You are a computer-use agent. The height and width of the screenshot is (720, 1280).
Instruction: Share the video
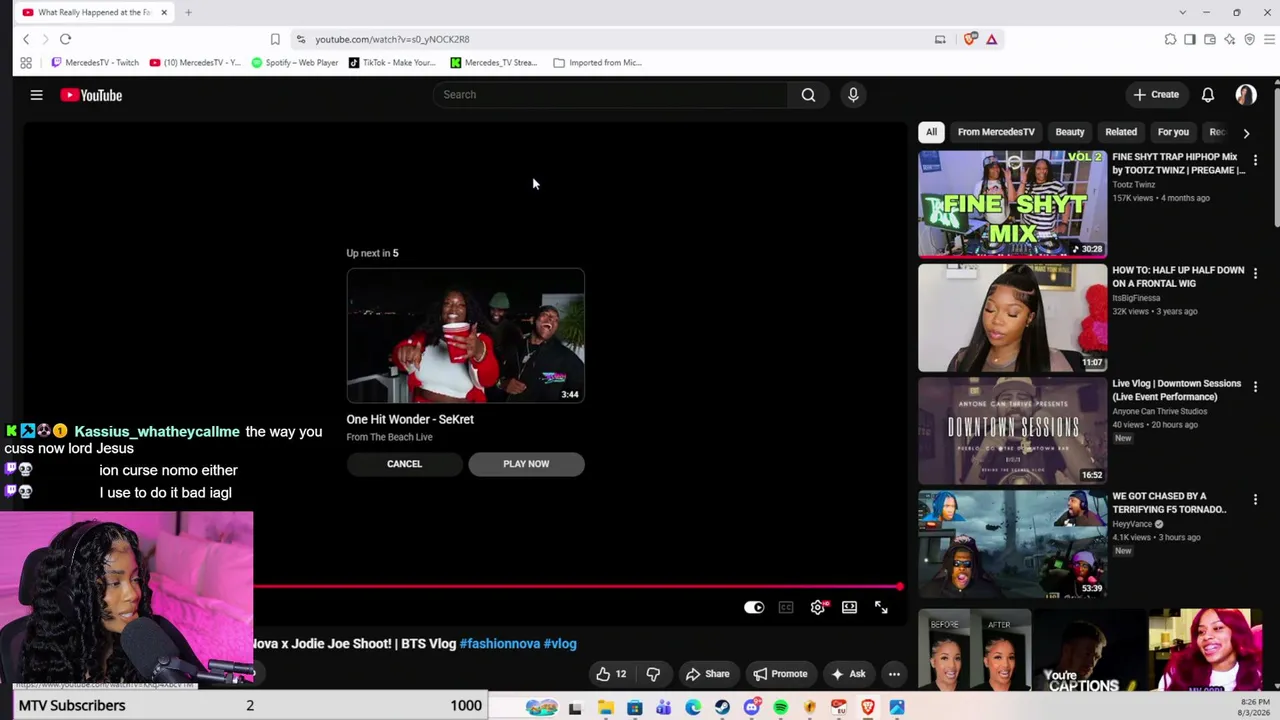[x=706, y=674]
